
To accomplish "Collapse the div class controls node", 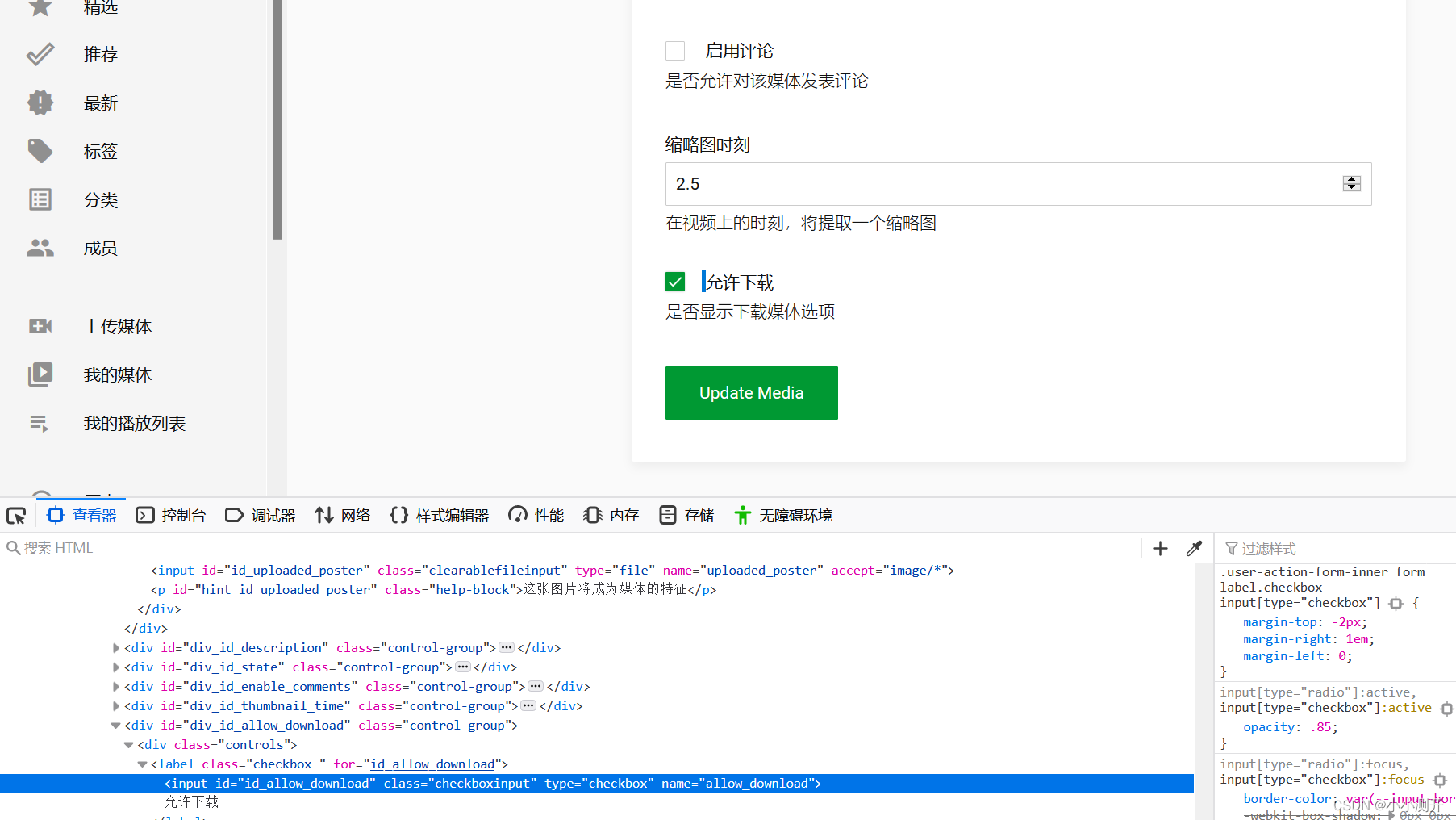I will (x=129, y=744).
